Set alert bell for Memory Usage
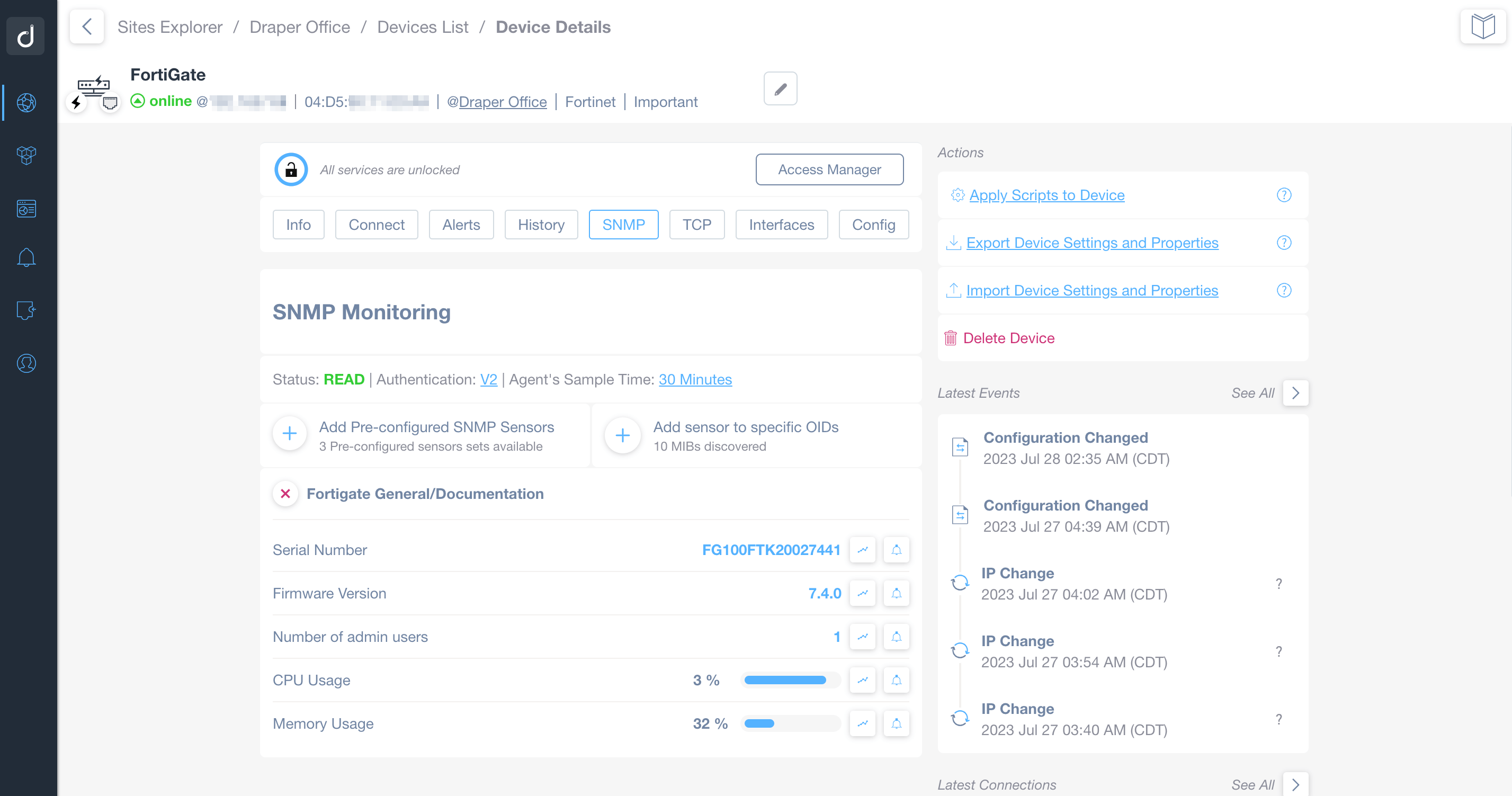The width and height of the screenshot is (1512, 796). [x=896, y=724]
